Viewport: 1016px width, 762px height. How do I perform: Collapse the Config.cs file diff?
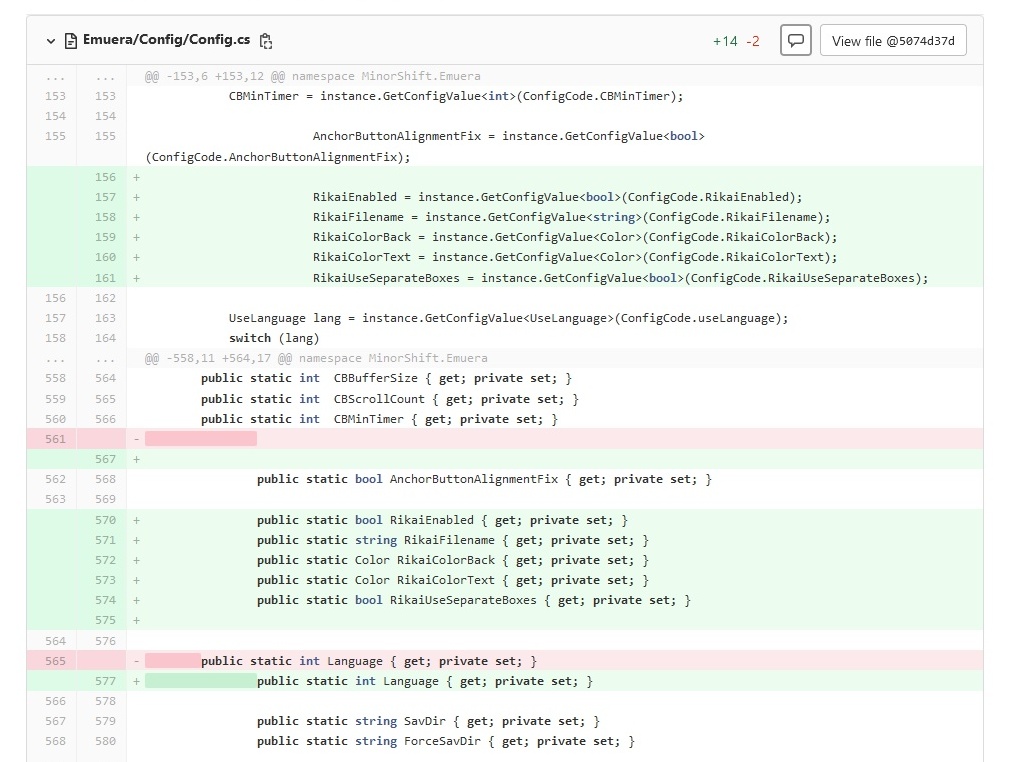[x=50, y=41]
